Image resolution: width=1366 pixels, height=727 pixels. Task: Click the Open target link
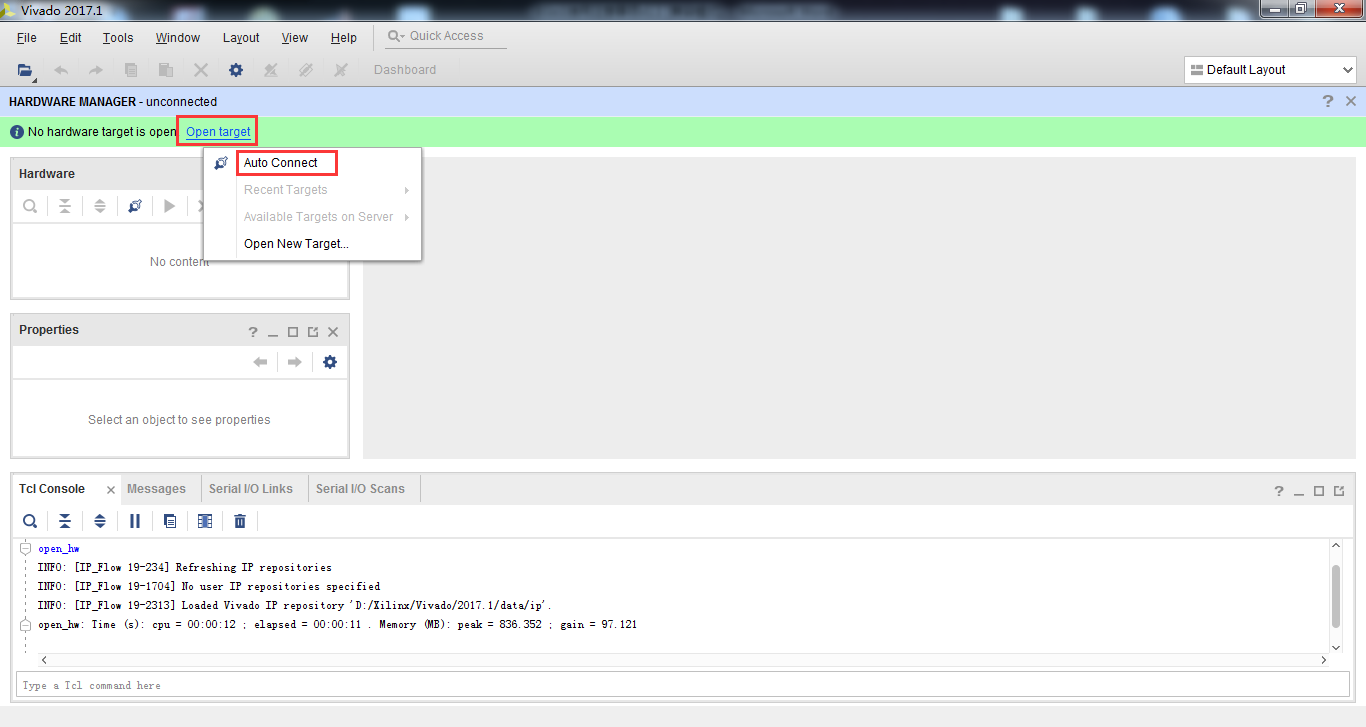click(x=218, y=132)
